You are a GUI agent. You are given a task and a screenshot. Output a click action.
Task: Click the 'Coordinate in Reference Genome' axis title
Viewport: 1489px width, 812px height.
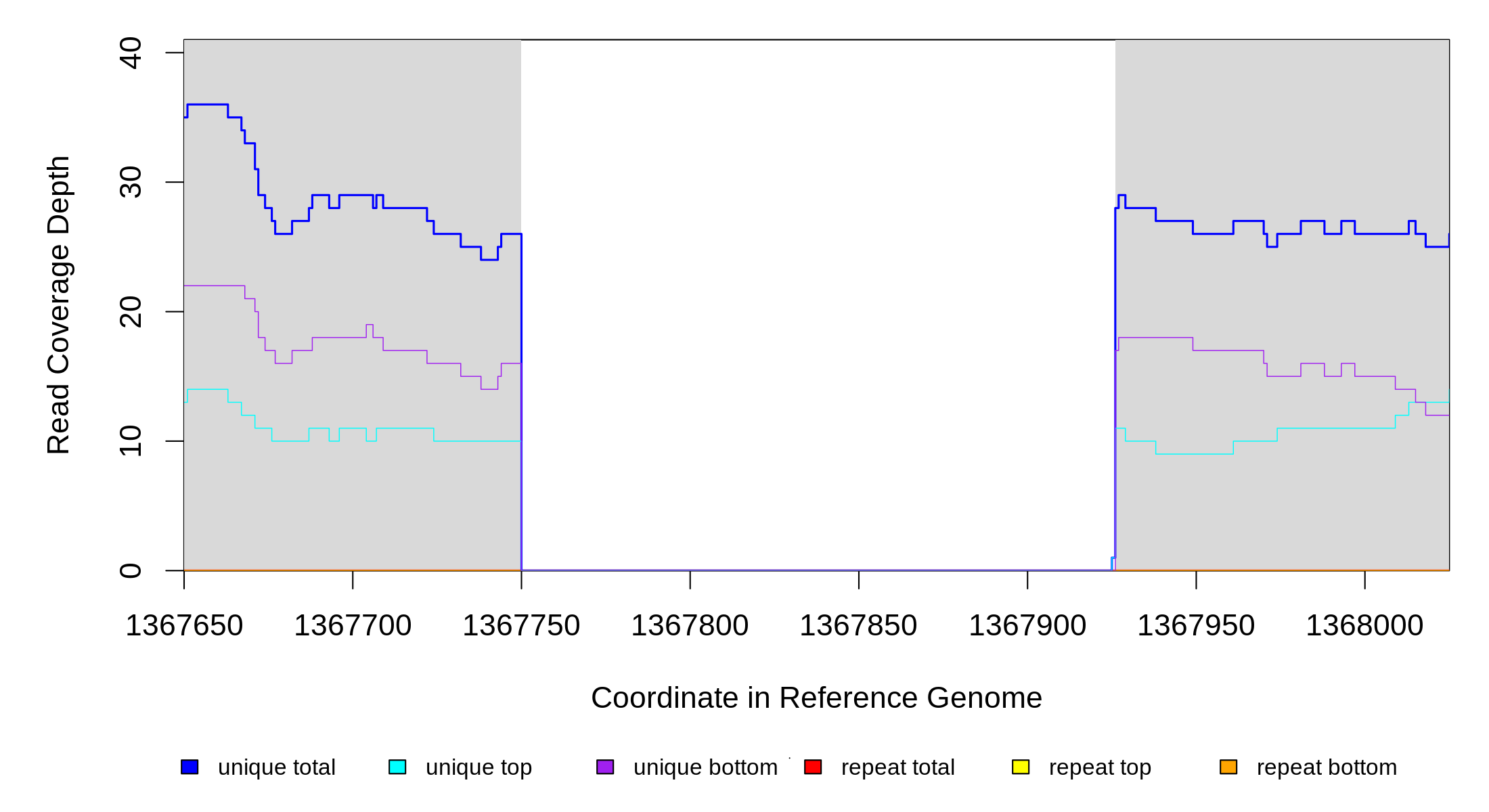tap(816, 698)
